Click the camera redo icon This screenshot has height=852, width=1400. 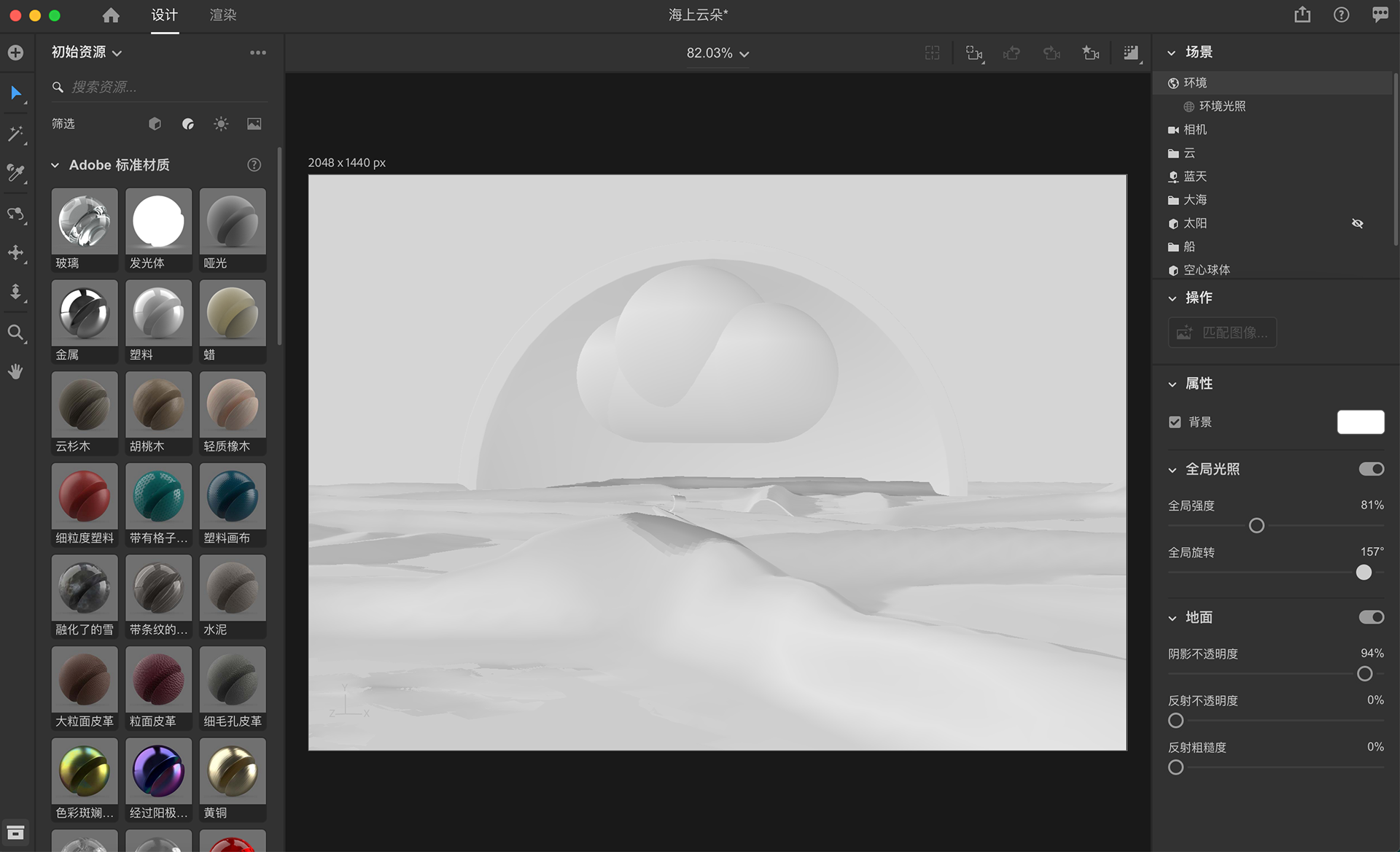pyautogui.click(x=1051, y=53)
